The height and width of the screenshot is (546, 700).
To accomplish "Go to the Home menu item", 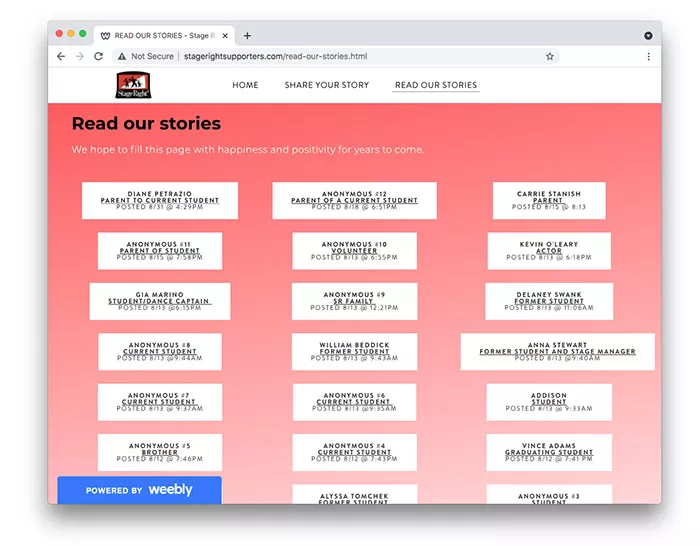I will click(x=245, y=85).
